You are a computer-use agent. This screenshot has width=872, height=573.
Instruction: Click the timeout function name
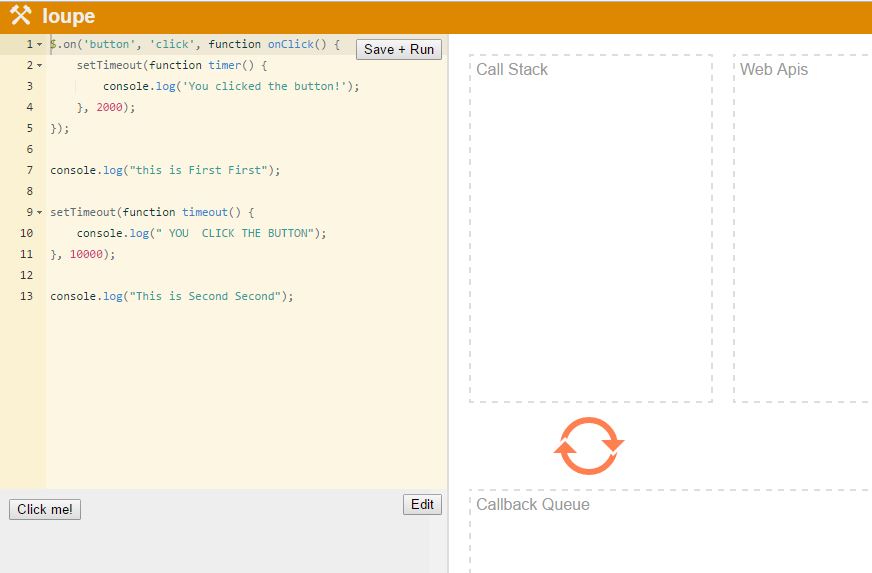[205, 213]
